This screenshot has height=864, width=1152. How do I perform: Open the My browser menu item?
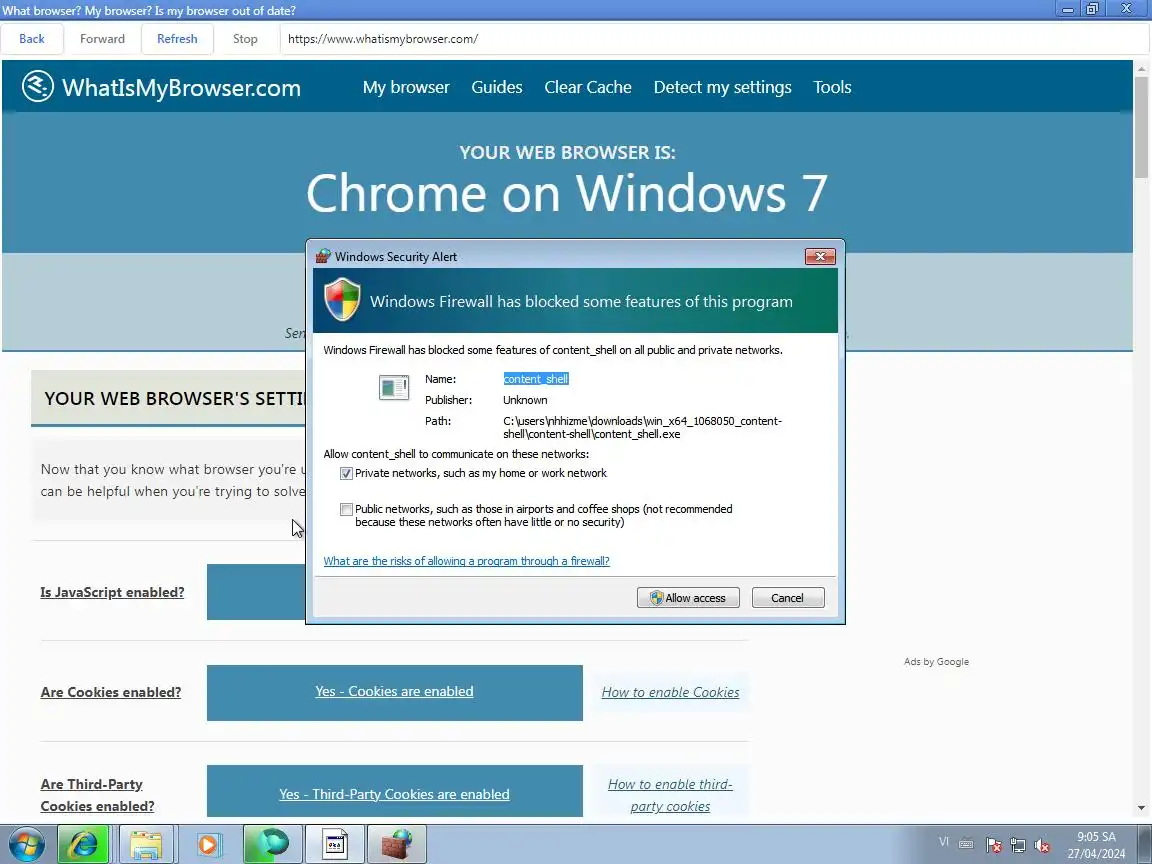pos(406,87)
